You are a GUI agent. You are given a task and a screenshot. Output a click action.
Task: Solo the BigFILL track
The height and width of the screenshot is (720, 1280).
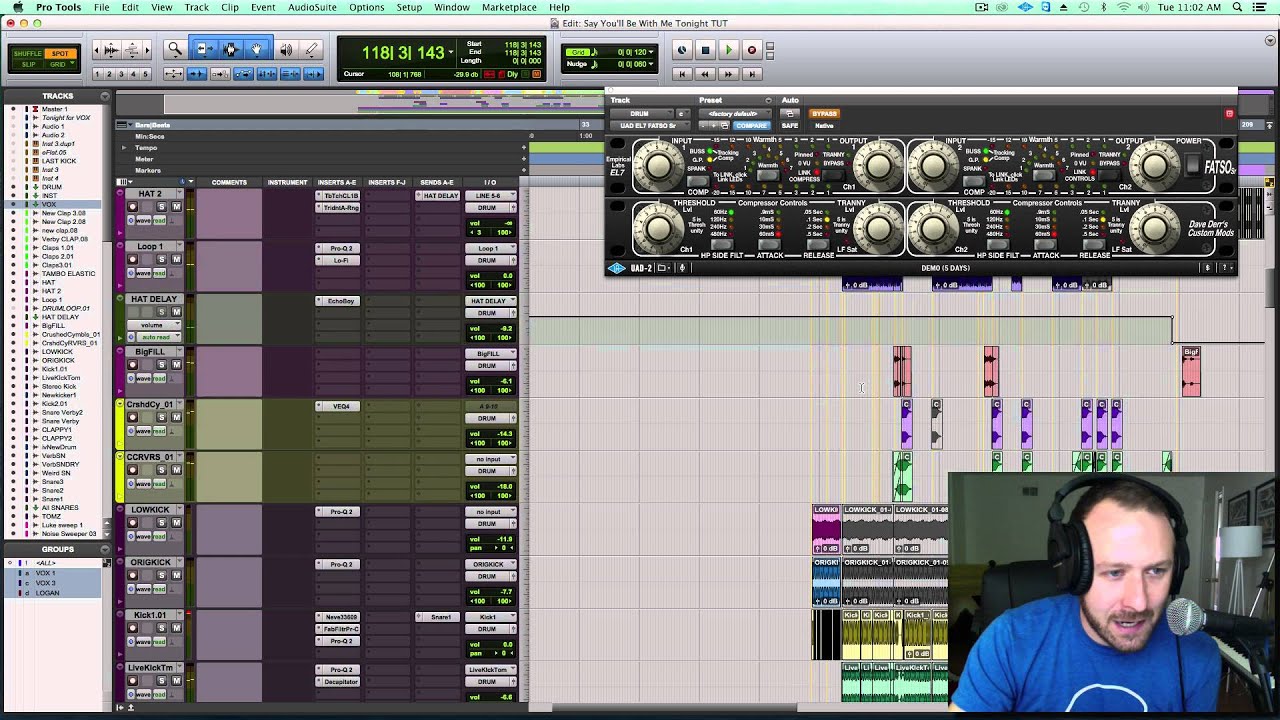tap(162, 365)
